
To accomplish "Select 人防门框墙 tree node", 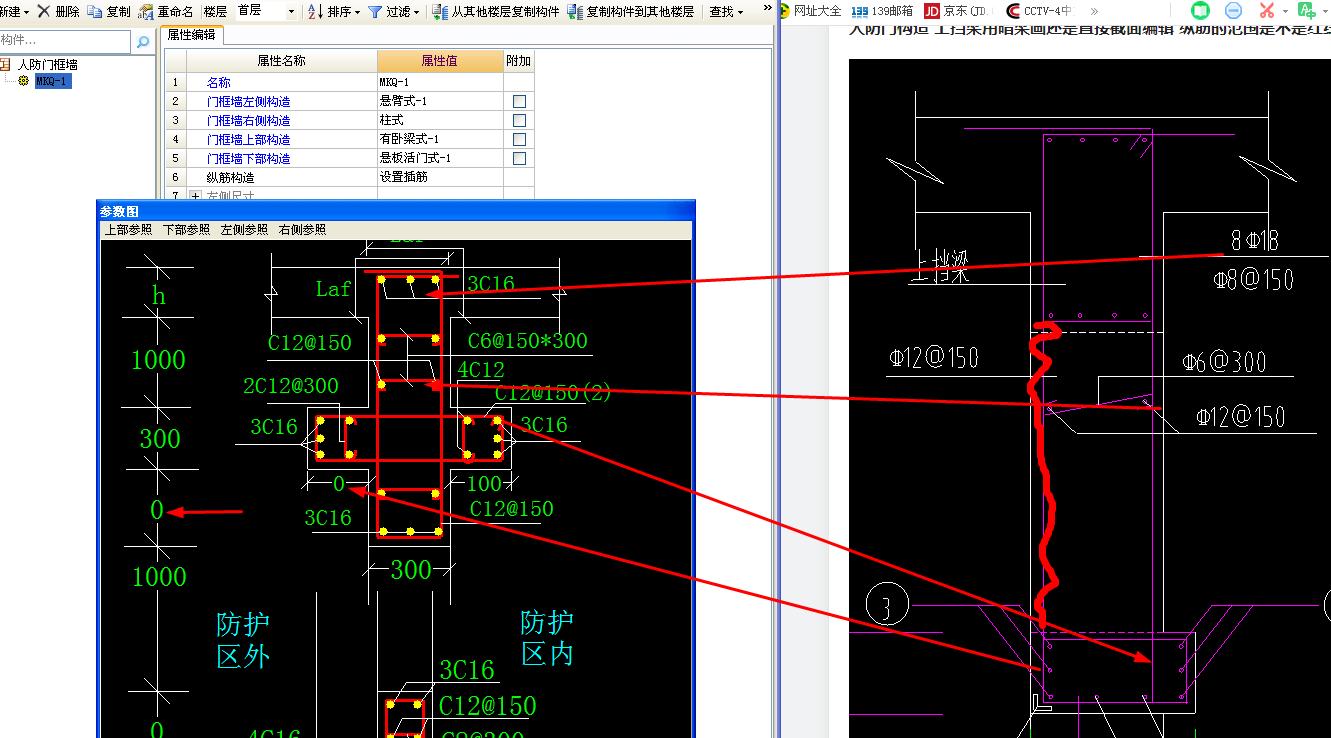I will point(47,64).
